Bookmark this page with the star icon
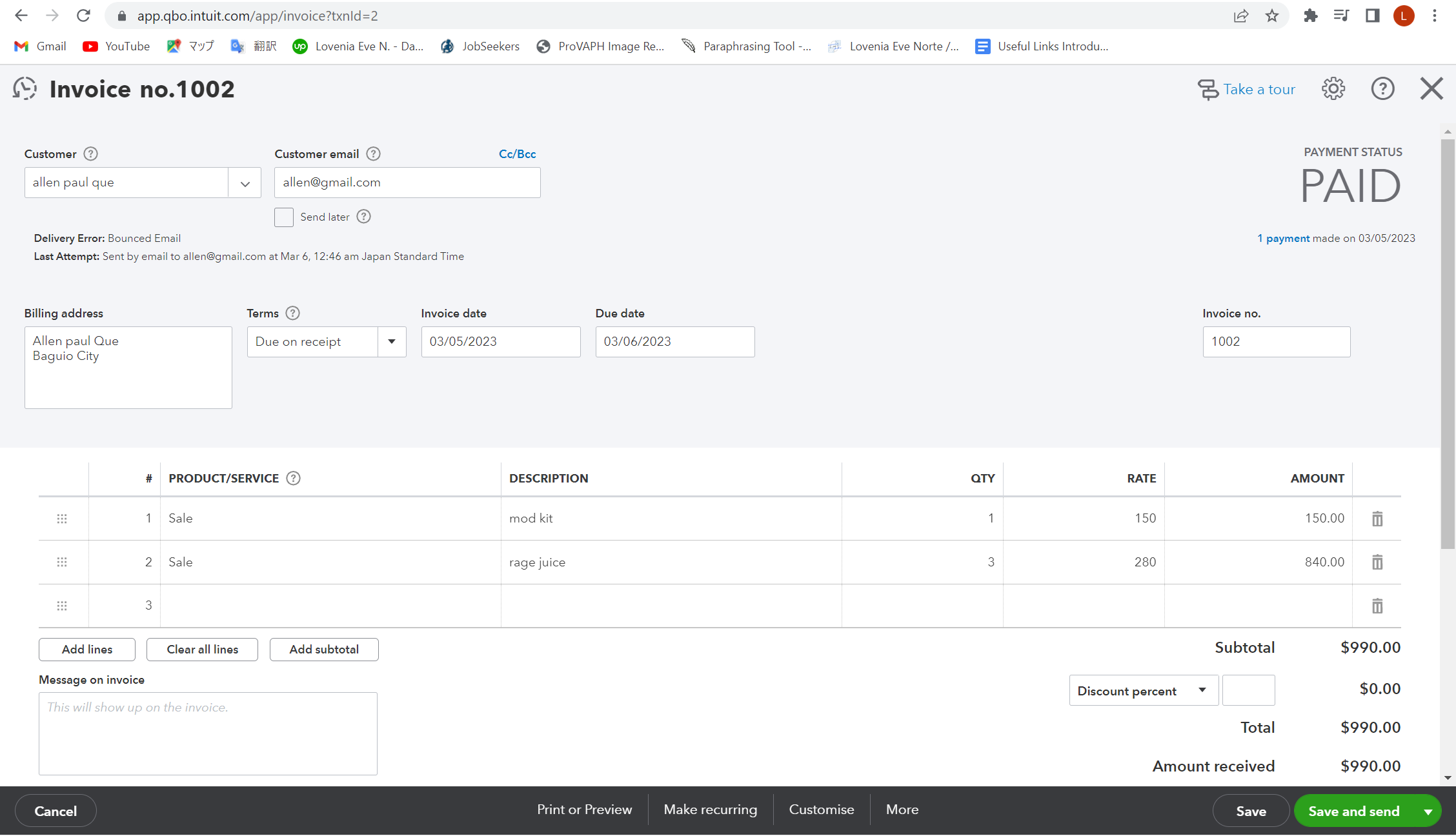This screenshot has width=1456, height=836. 1271,16
